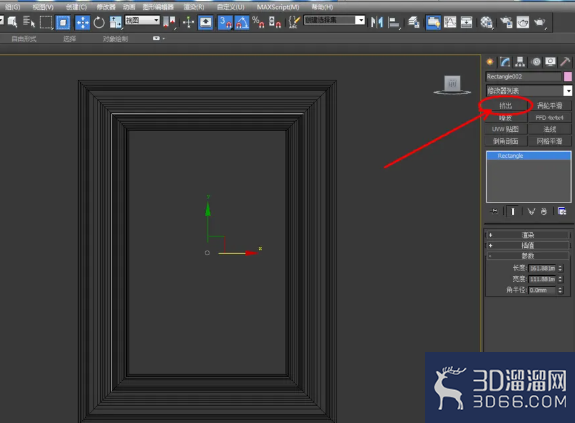Apply the Normal modifier button
The image size is (575, 423).
[550, 129]
